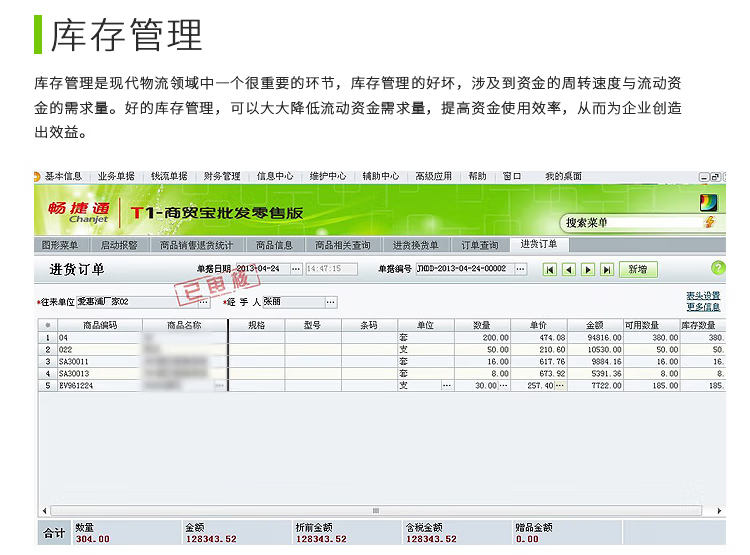Switch to the 商品信息 tab
This screenshot has width=750, height=555.
[274, 245]
